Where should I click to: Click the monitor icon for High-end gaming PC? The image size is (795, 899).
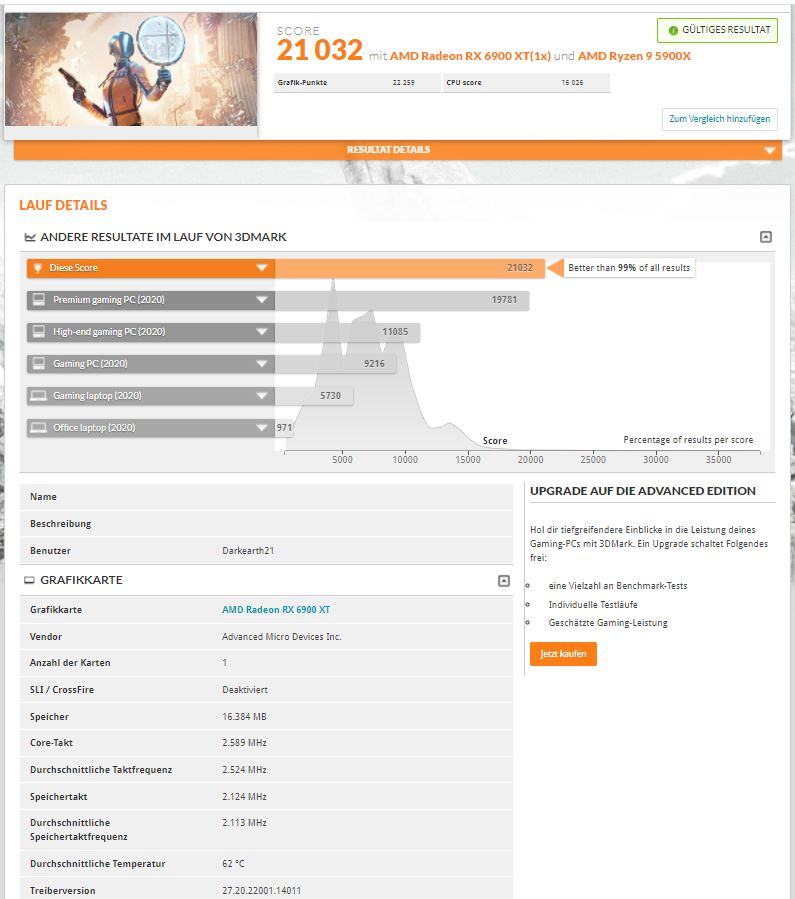(39, 331)
